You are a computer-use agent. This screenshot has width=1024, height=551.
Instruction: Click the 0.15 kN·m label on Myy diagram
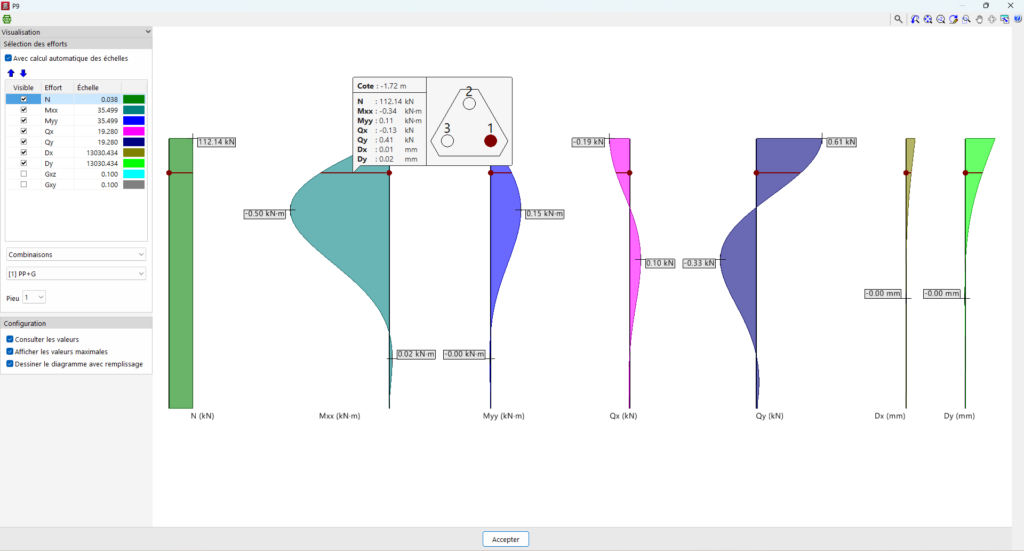coord(544,213)
